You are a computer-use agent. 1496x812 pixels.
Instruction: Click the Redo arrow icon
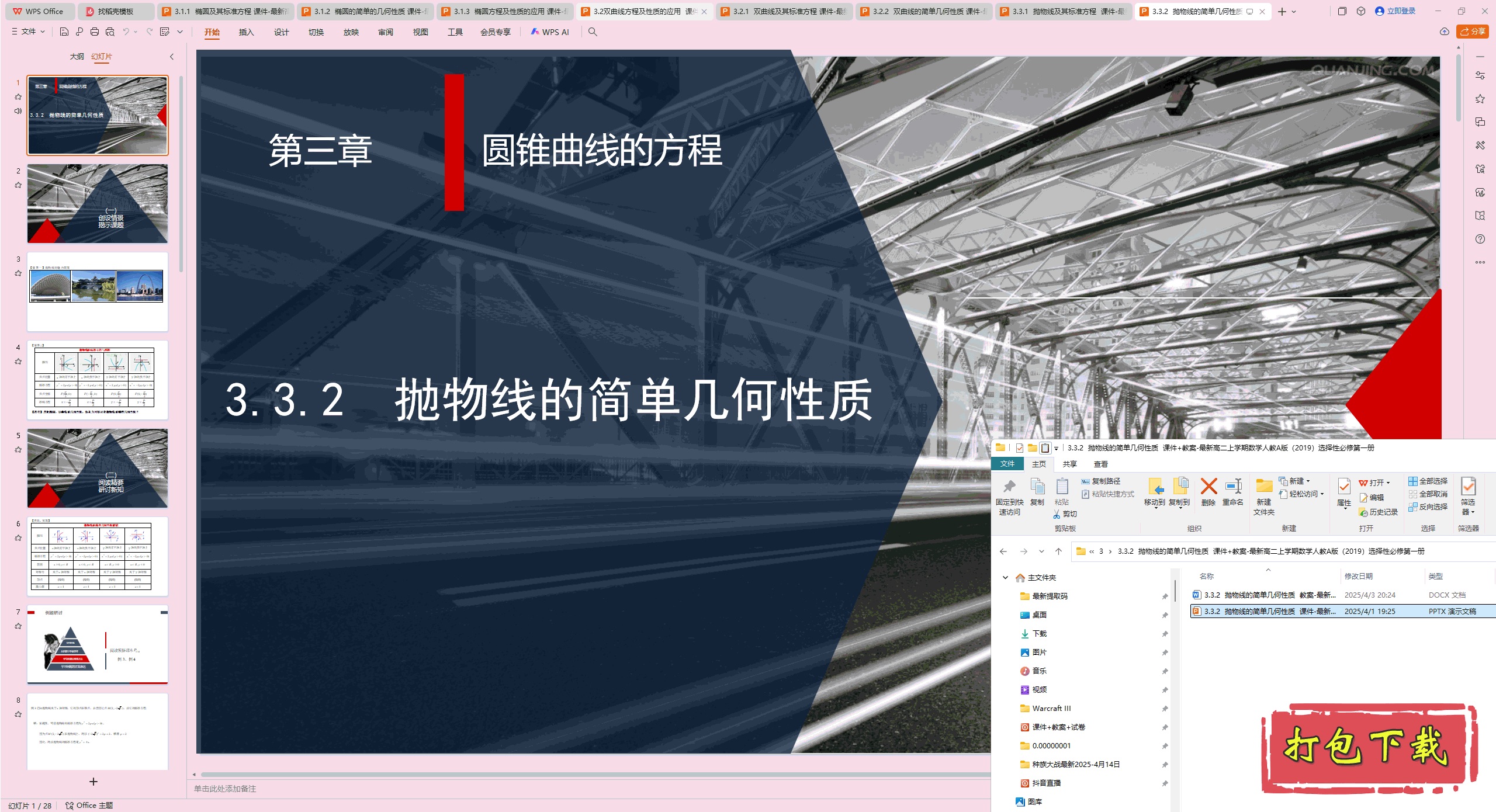click(150, 32)
